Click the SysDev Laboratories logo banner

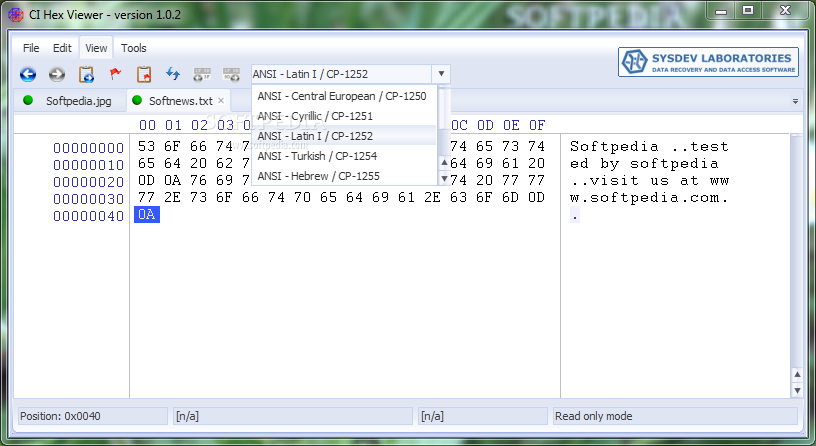(x=708, y=62)
